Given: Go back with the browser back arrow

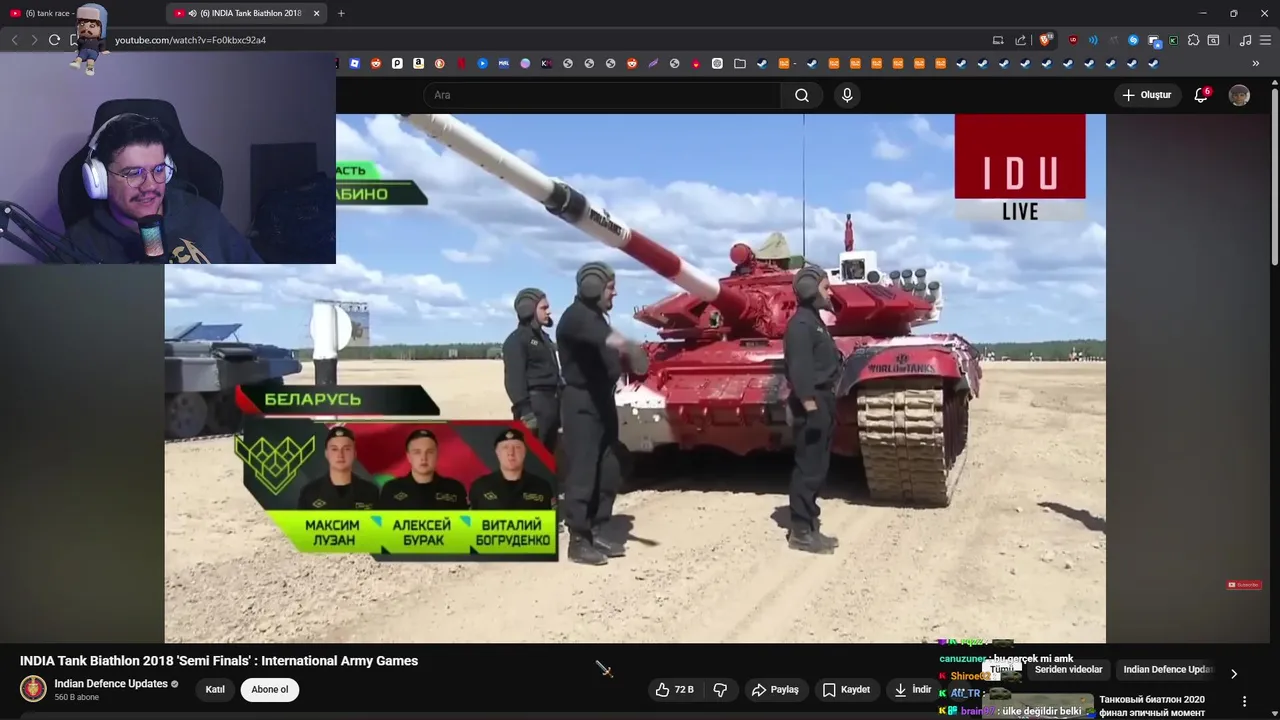Looking at the screenshot, I should [x=14, y=40].
